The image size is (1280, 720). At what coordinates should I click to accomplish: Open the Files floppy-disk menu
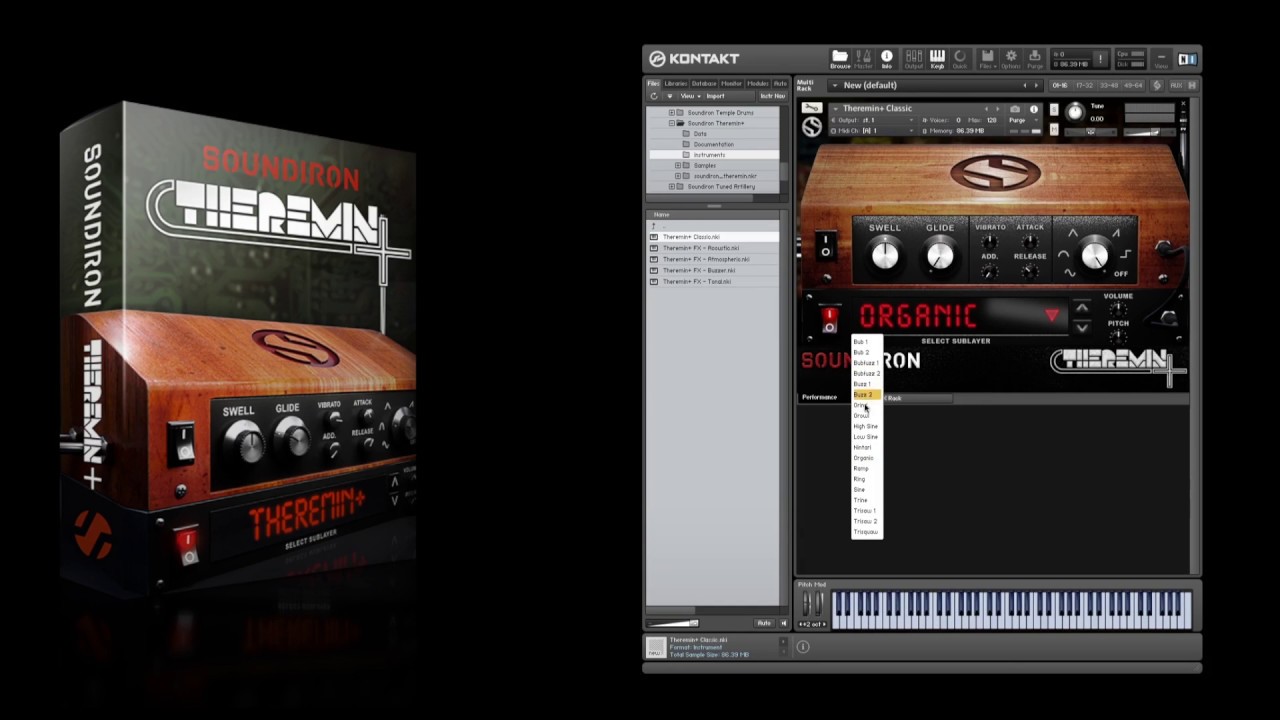[988, 59]
